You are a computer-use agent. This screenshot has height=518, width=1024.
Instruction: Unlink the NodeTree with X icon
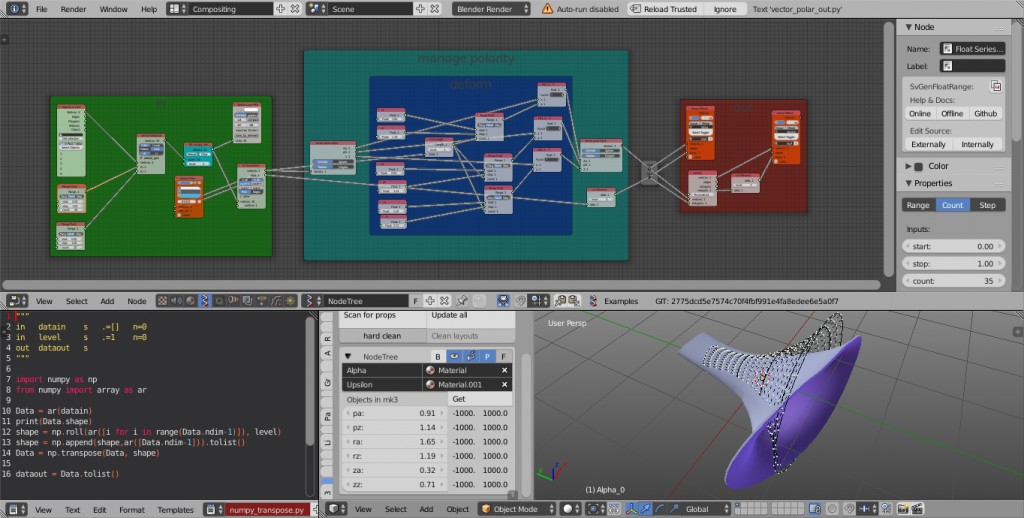[x=446, y=300]
